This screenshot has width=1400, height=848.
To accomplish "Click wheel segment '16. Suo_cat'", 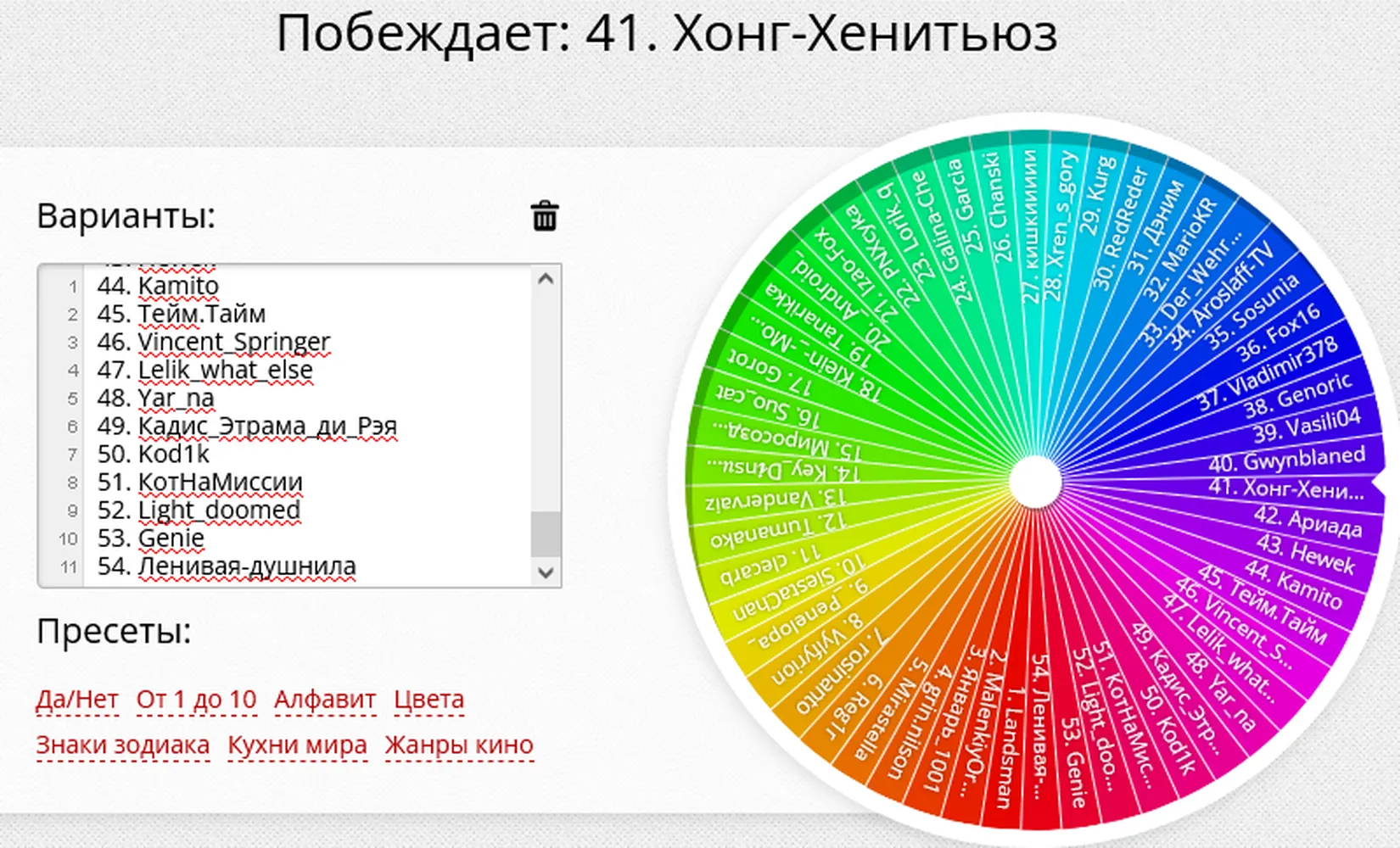I will [768, 404].
